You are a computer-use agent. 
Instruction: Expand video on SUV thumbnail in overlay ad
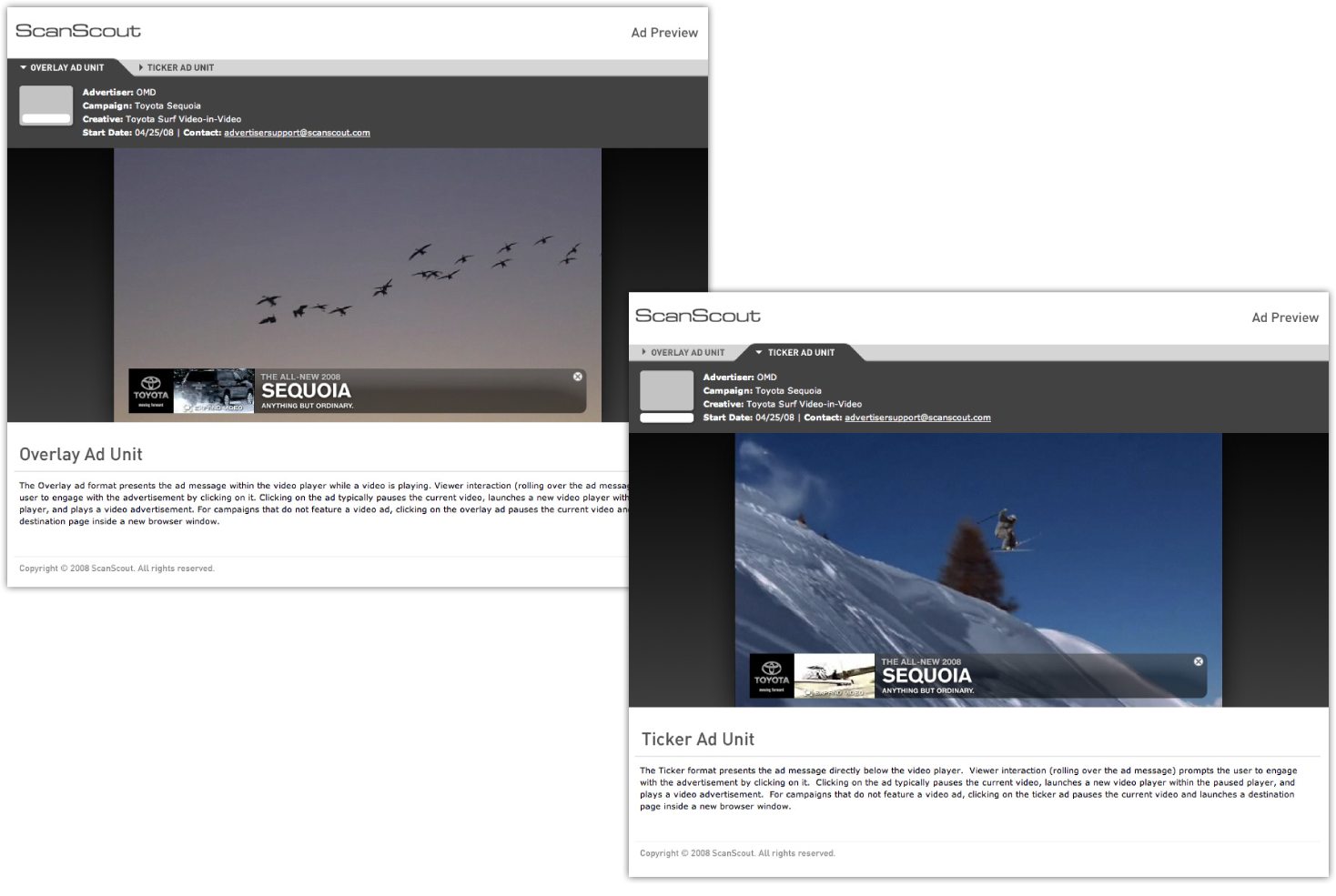(x=214, y=391)
